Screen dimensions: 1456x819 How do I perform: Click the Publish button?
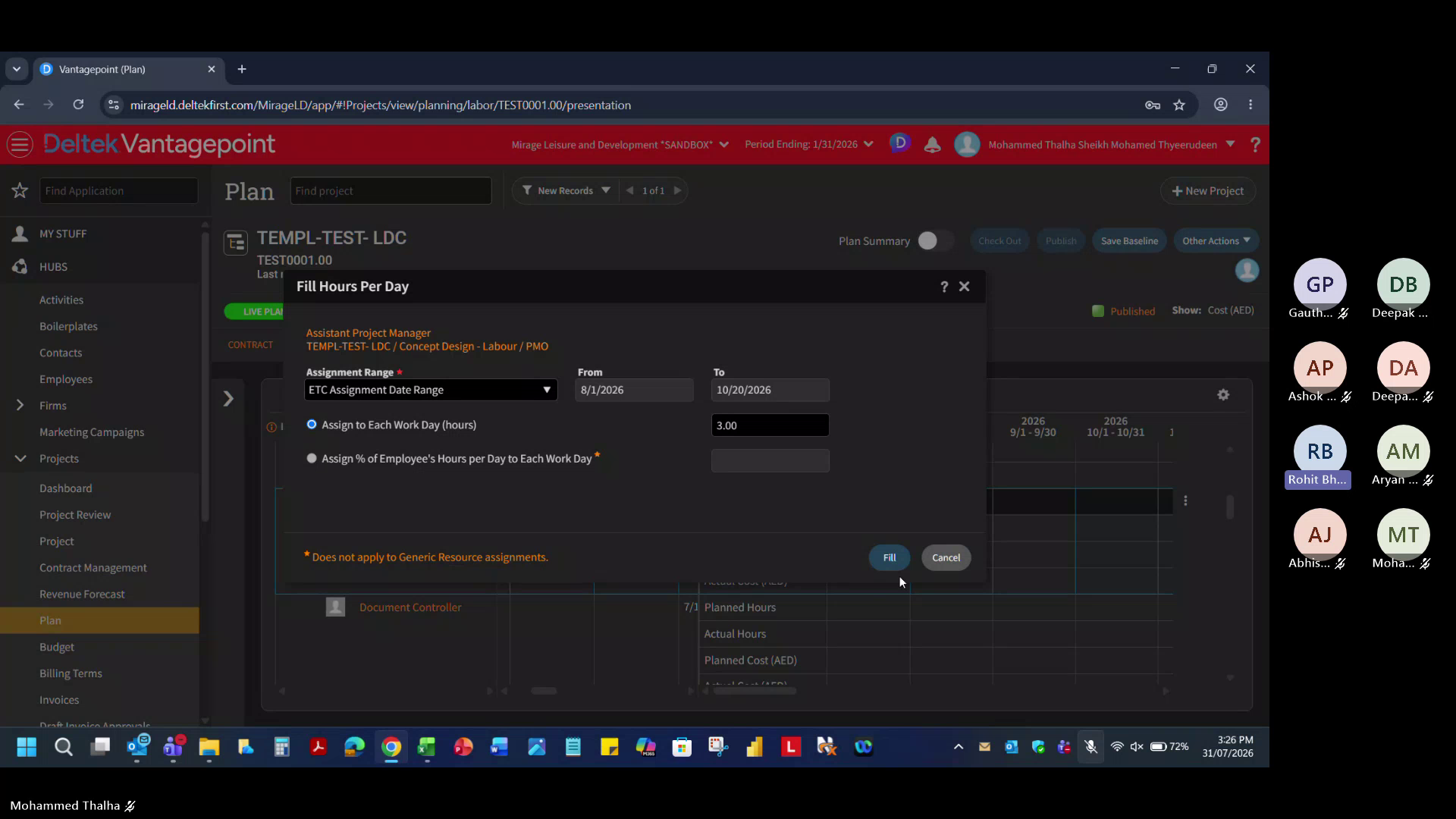click(1061, 240)
